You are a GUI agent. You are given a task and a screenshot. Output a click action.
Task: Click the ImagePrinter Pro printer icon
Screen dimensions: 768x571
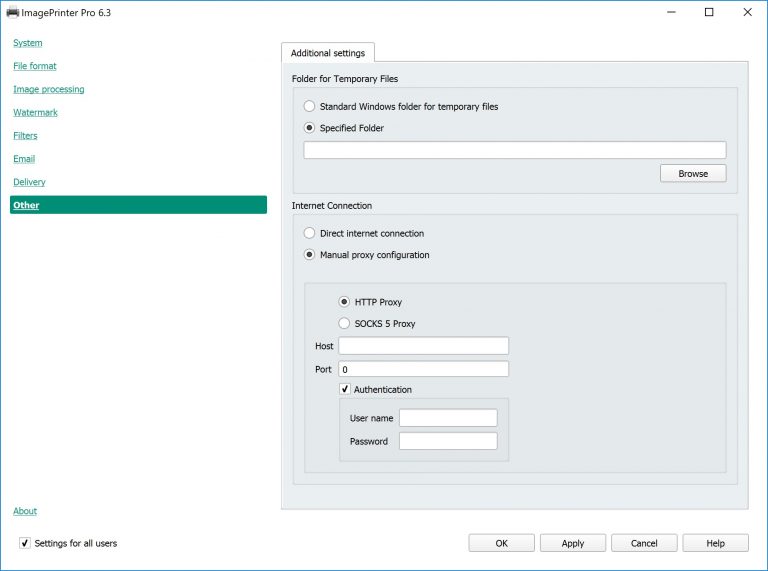click(12, 12)
